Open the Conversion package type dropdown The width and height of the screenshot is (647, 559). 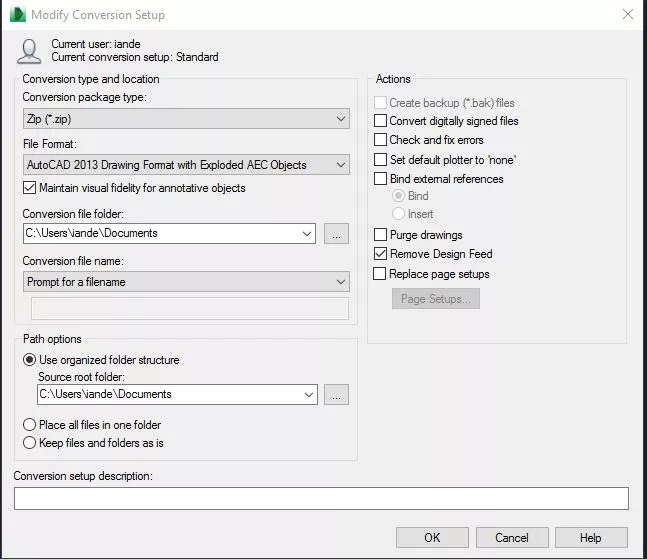tap(186, 119)
